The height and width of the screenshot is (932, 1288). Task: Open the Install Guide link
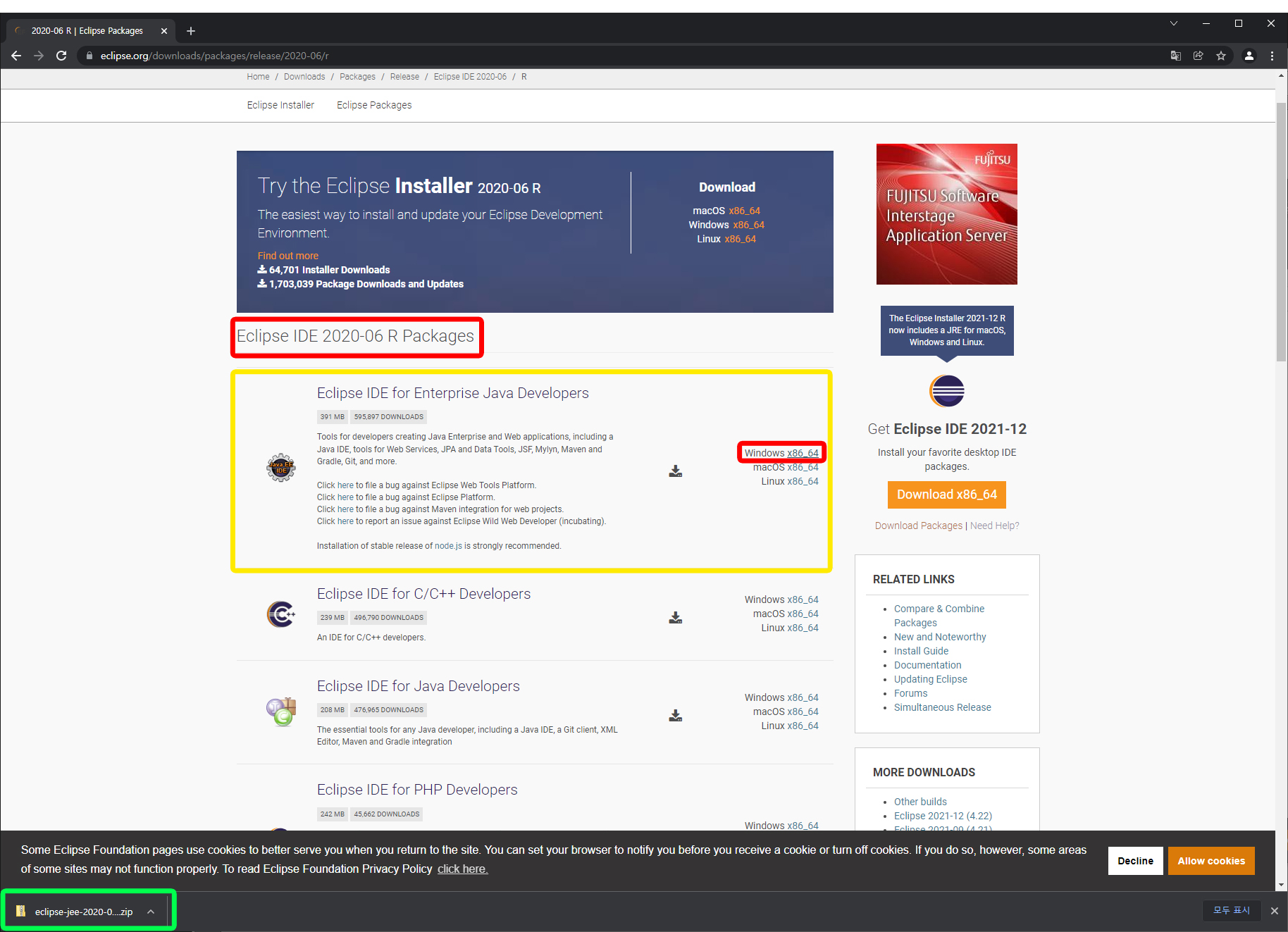[921, 651]
